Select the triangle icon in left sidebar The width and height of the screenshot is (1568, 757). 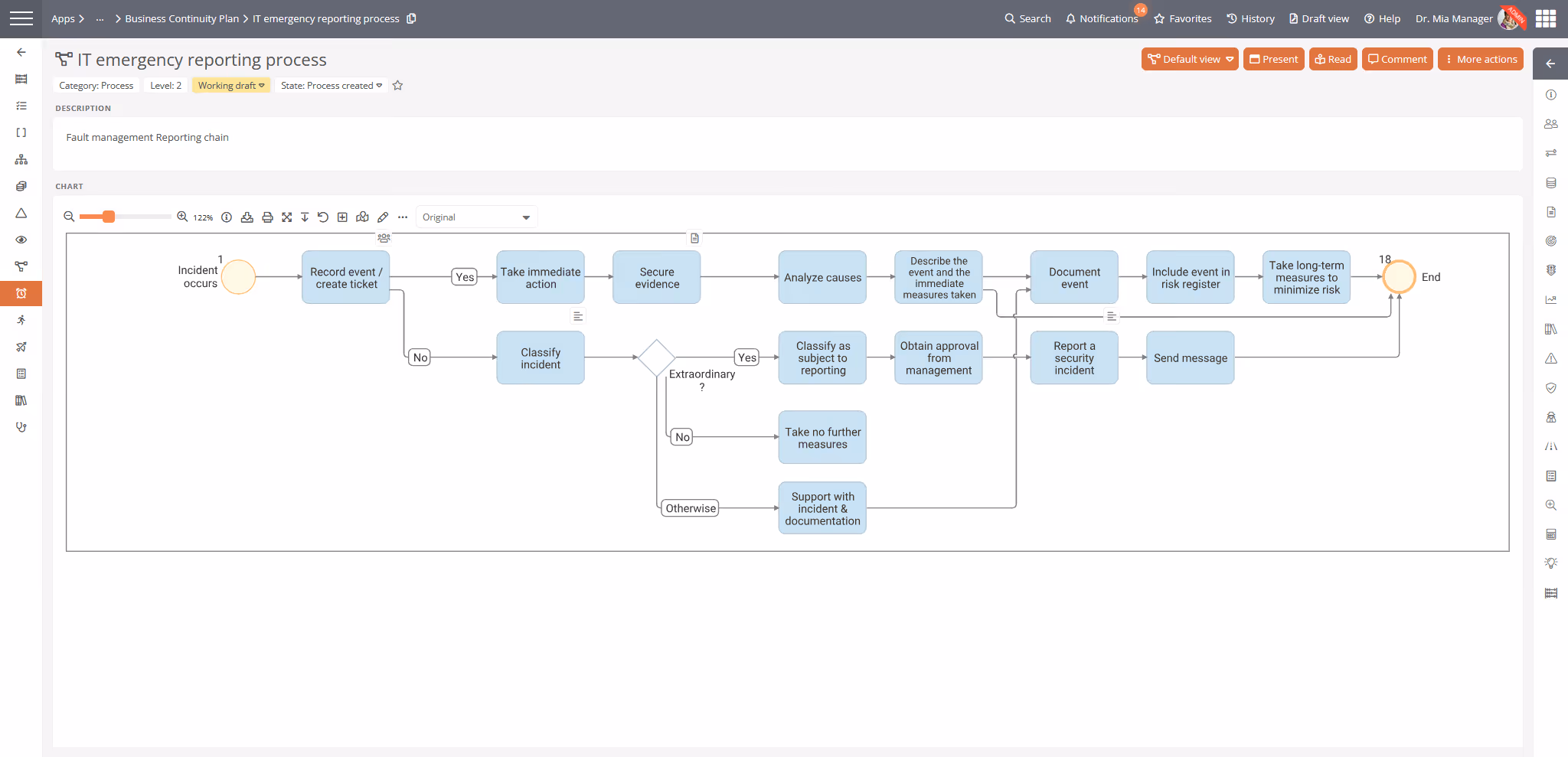(x=21, y=213)
